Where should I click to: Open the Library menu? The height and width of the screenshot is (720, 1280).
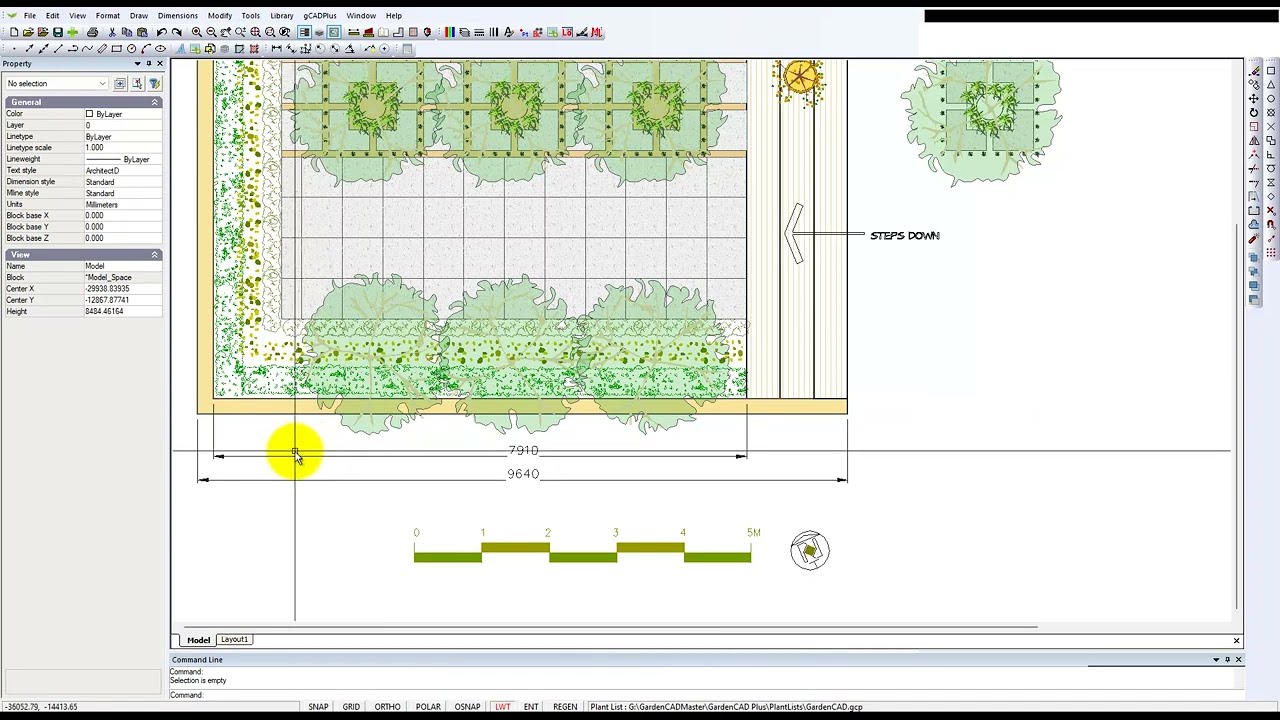(282, 16)
